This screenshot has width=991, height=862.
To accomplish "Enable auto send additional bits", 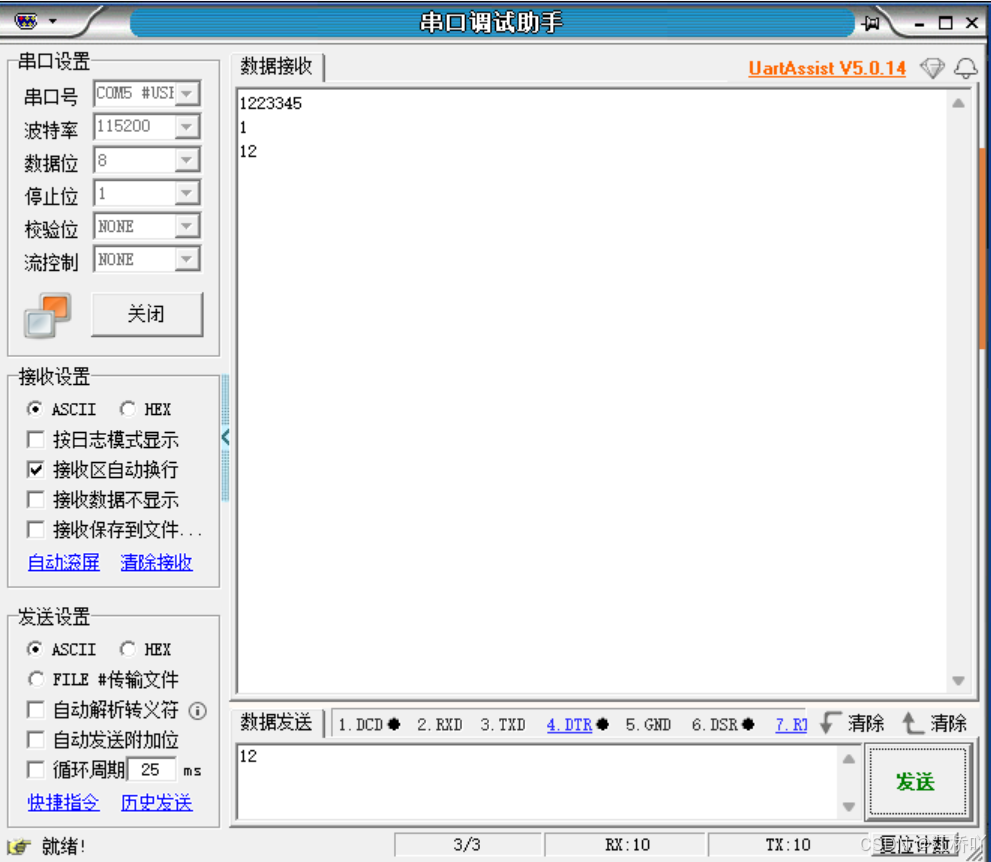I will coord(35,739).
